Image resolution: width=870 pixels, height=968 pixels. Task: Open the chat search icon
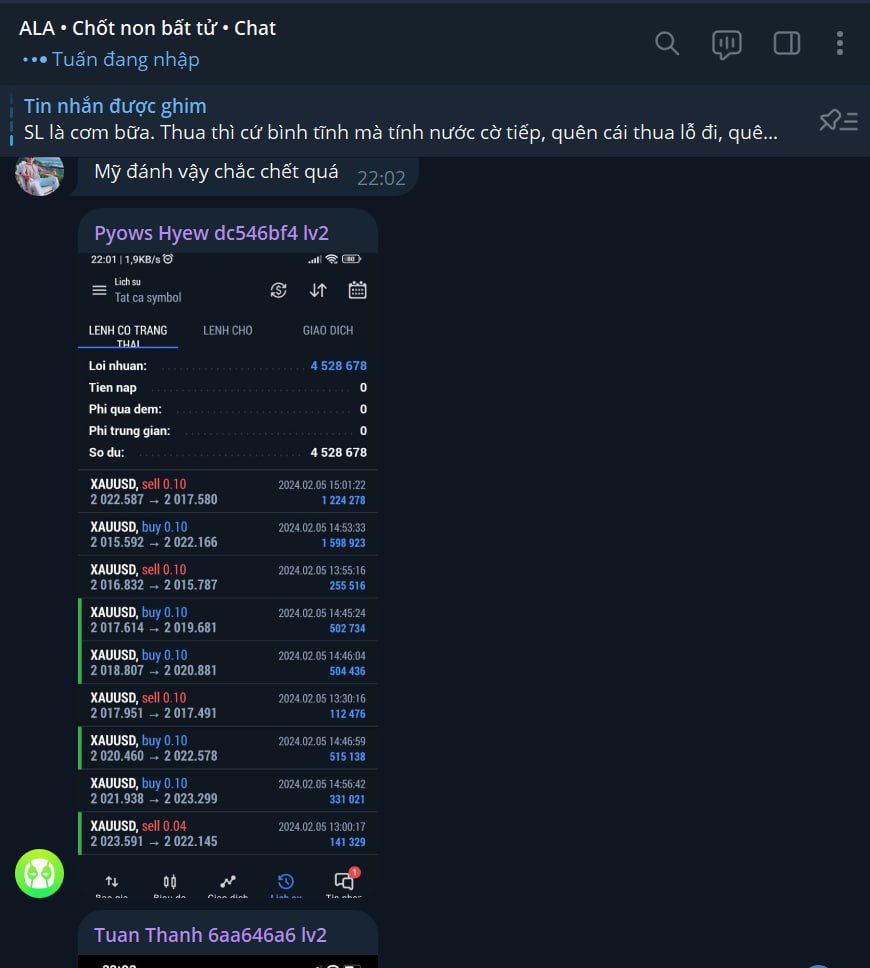pyautogui.click(x=666, y=44)
